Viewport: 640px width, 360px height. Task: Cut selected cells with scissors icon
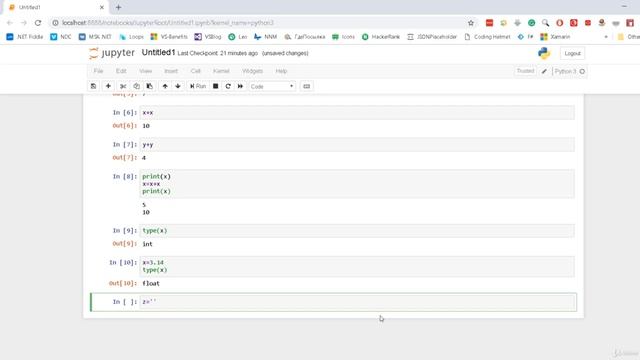(123, 86)
